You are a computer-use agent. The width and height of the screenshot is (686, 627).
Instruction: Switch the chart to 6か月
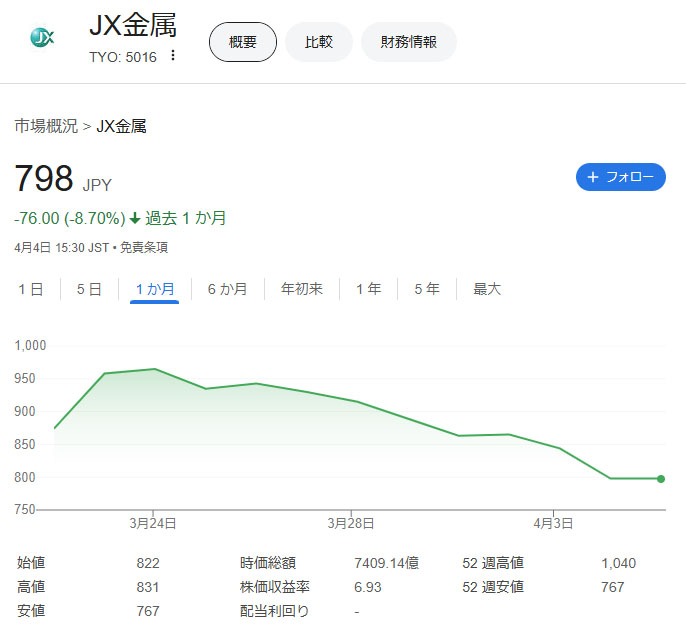(x=227, y=289)
